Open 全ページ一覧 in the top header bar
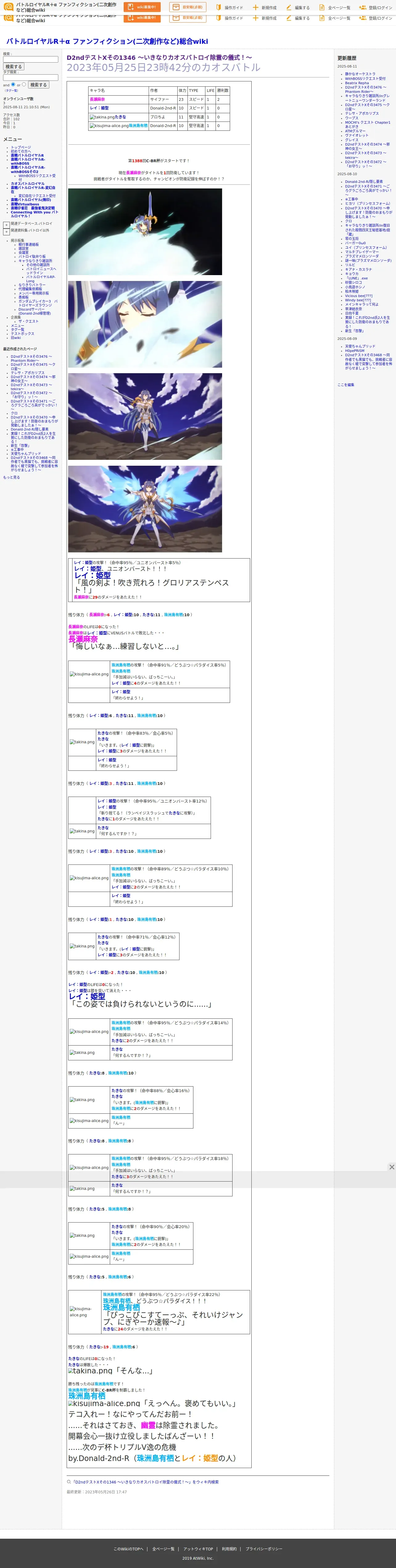This screenshot has width=396, height=1568. tap(335, 8)
